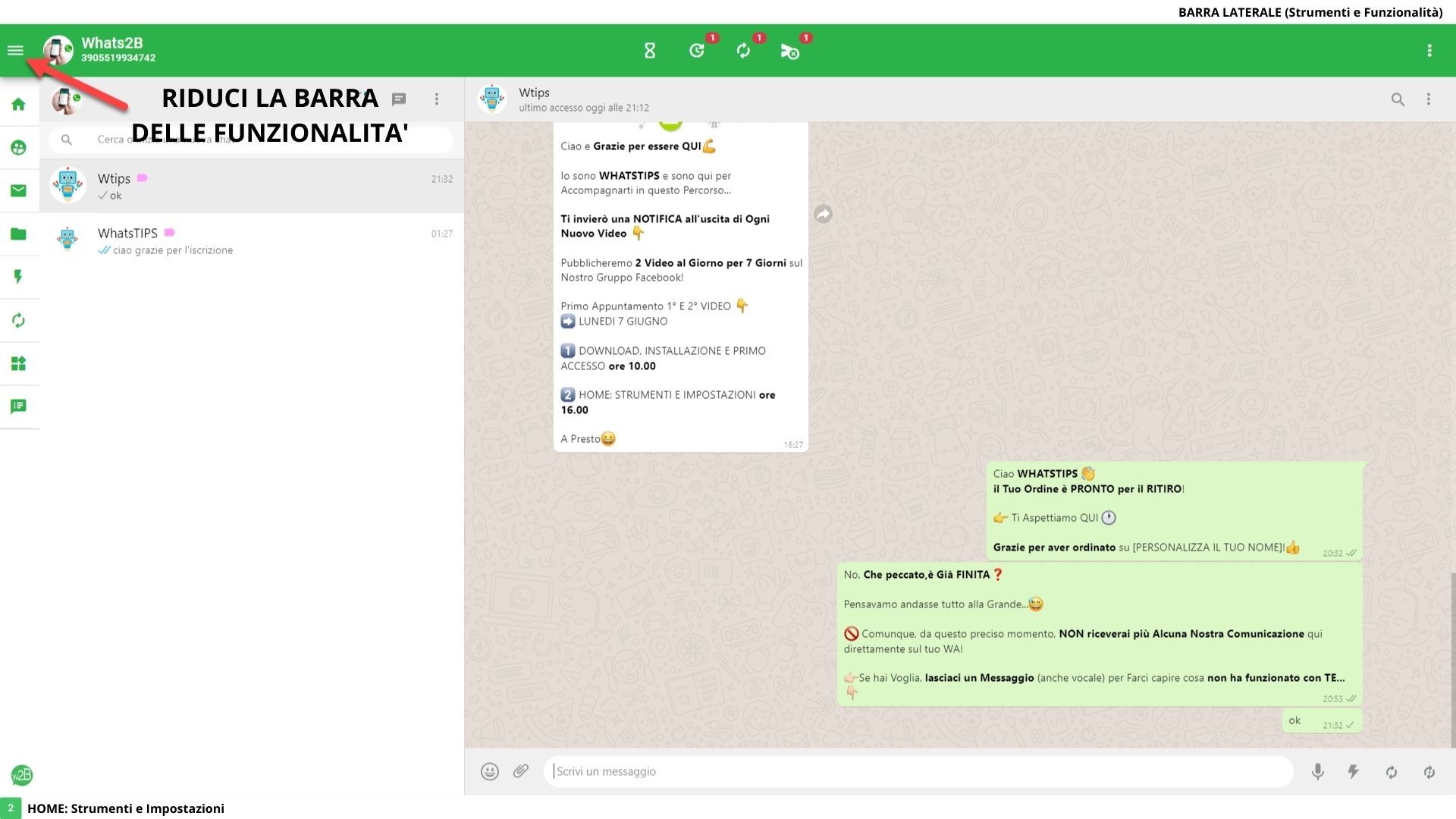
Task: Forward the received WHATSTIPS welcome message
Action: coord(823,215)
